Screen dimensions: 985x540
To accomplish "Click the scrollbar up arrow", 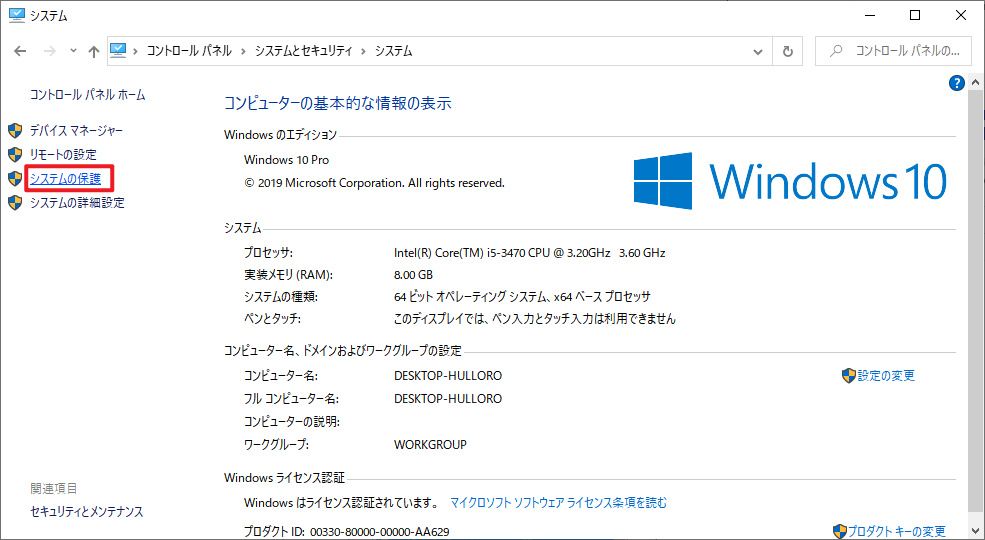I will tap(975, 82).
